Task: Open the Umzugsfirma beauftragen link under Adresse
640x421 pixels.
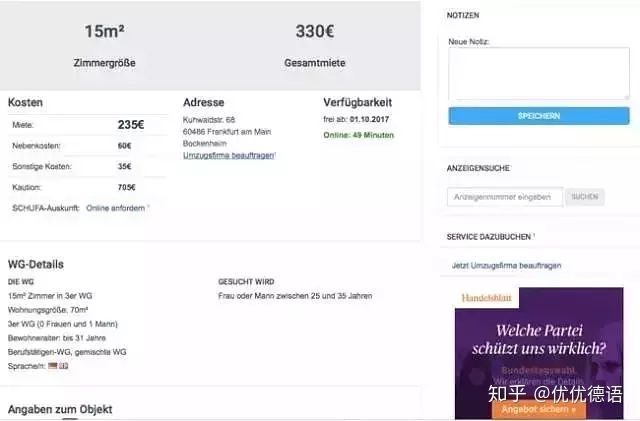Action: 229,156
